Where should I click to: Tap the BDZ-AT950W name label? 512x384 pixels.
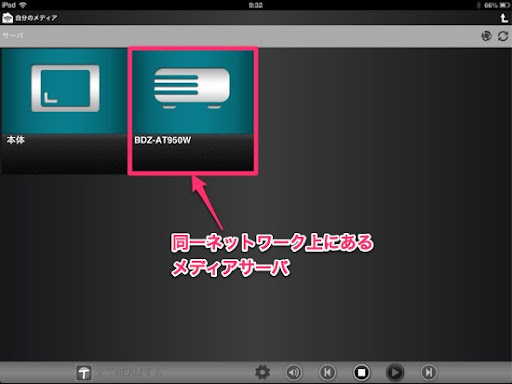click(x=163, y=140)
